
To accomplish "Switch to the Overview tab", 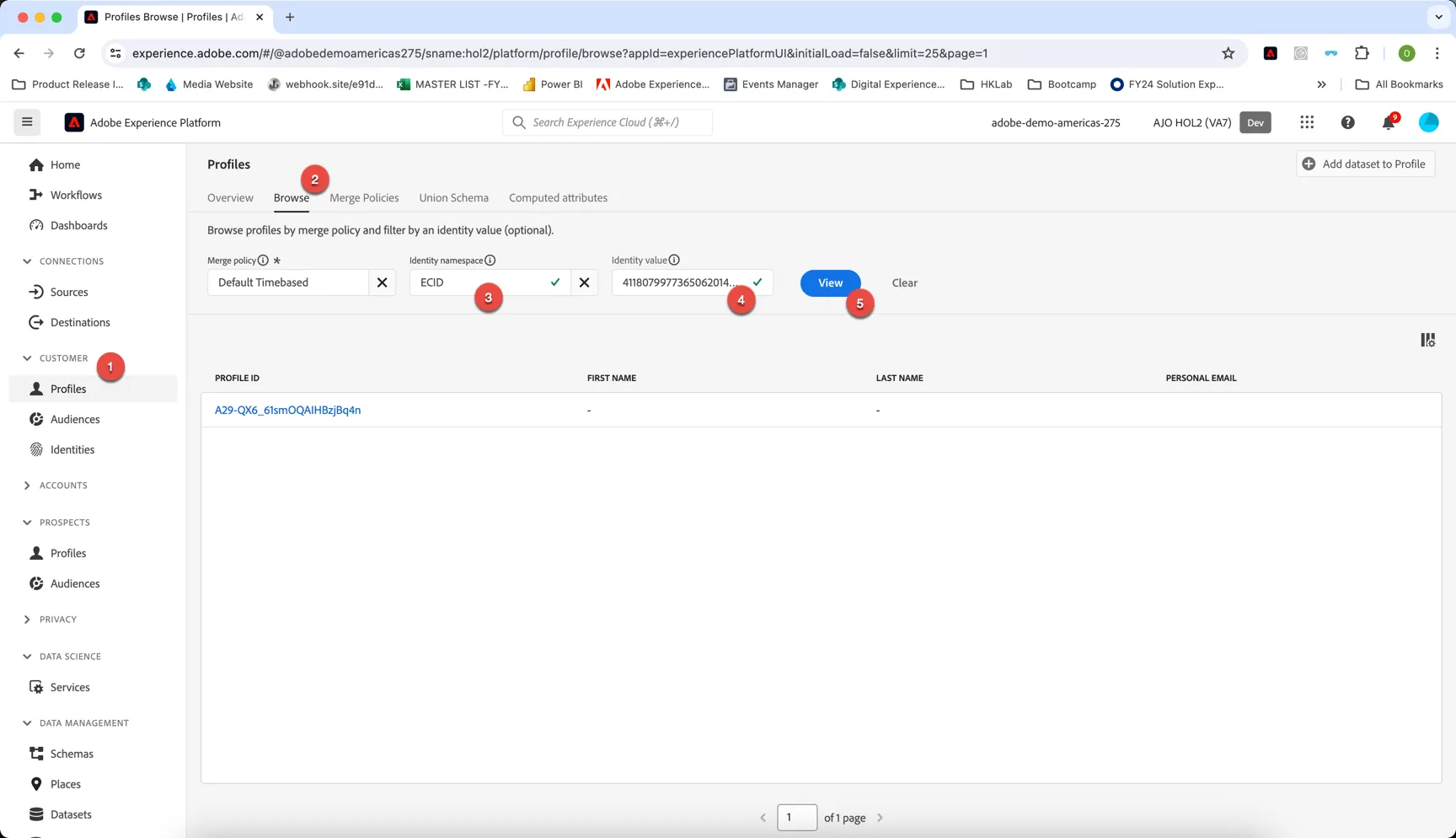I will click(x=230, y=198).
